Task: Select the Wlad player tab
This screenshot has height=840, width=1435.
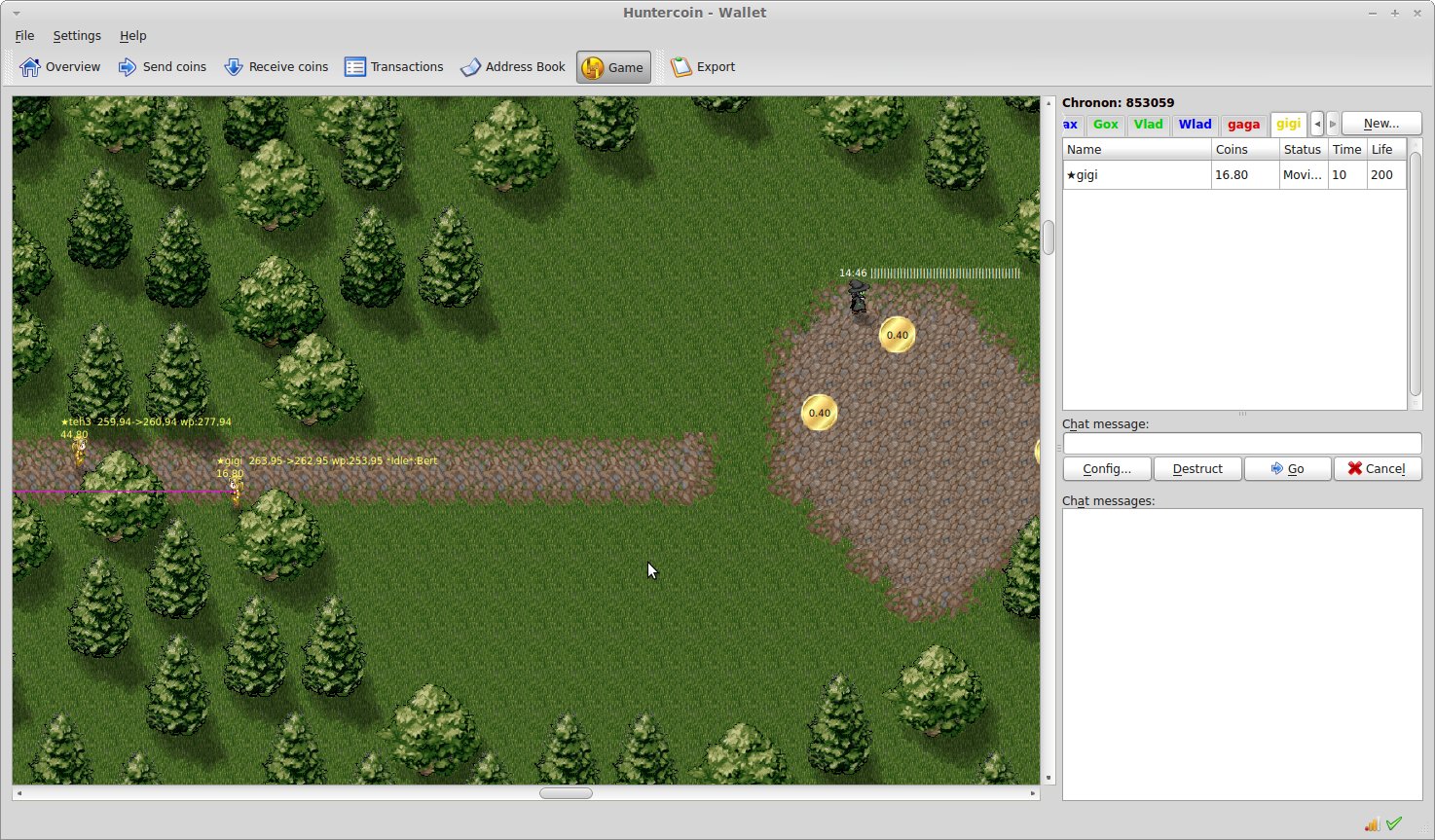Action: click(x=1195, y=125)
